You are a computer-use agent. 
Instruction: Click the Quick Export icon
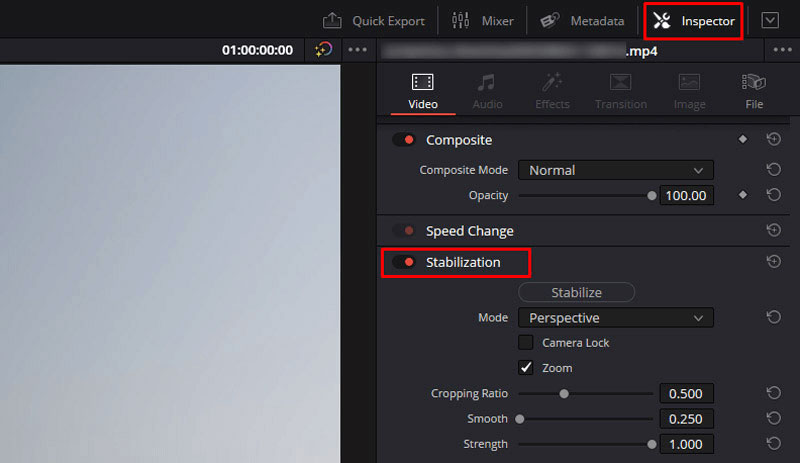[332, 21]
